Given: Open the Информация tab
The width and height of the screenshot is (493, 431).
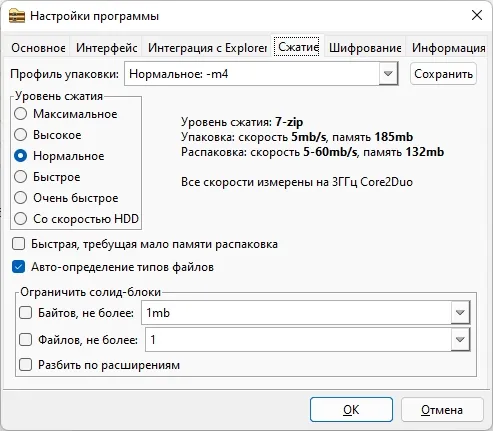Looking at the screenshot, I should 448,48.
